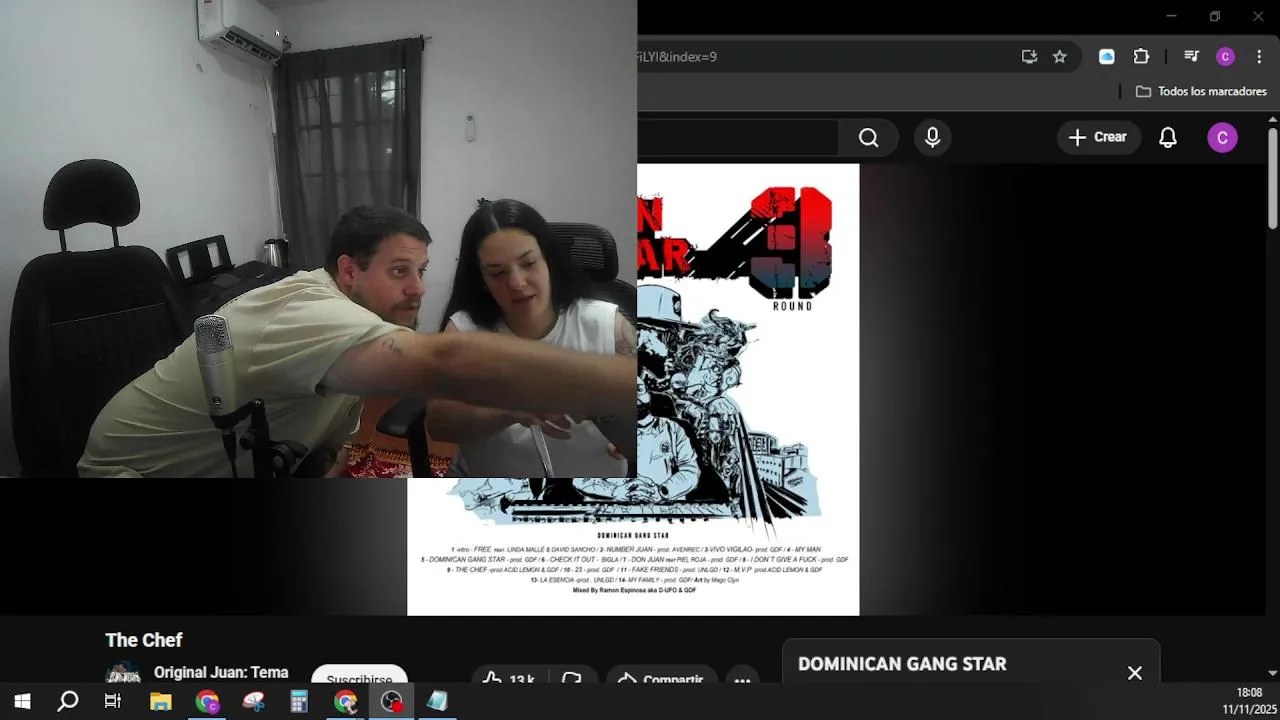
Task: Open the taskbar clock showing 18:08
Action: click(x=1248, y=701)
